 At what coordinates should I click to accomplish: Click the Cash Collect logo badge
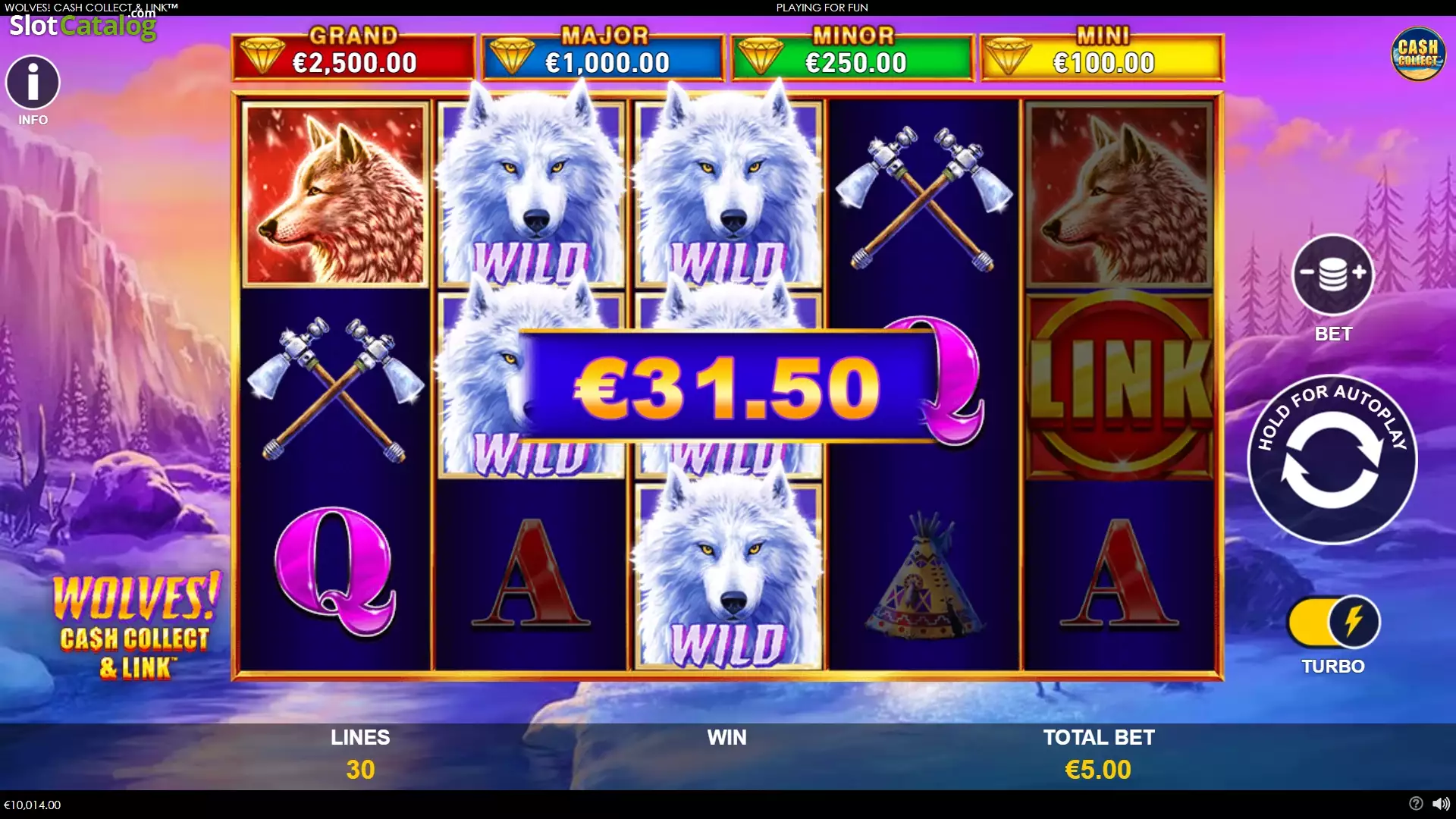(x=1417, y=55)
